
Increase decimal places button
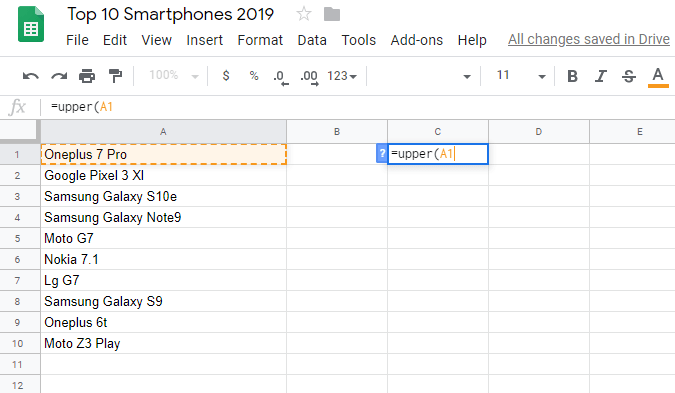coord(310,77)
